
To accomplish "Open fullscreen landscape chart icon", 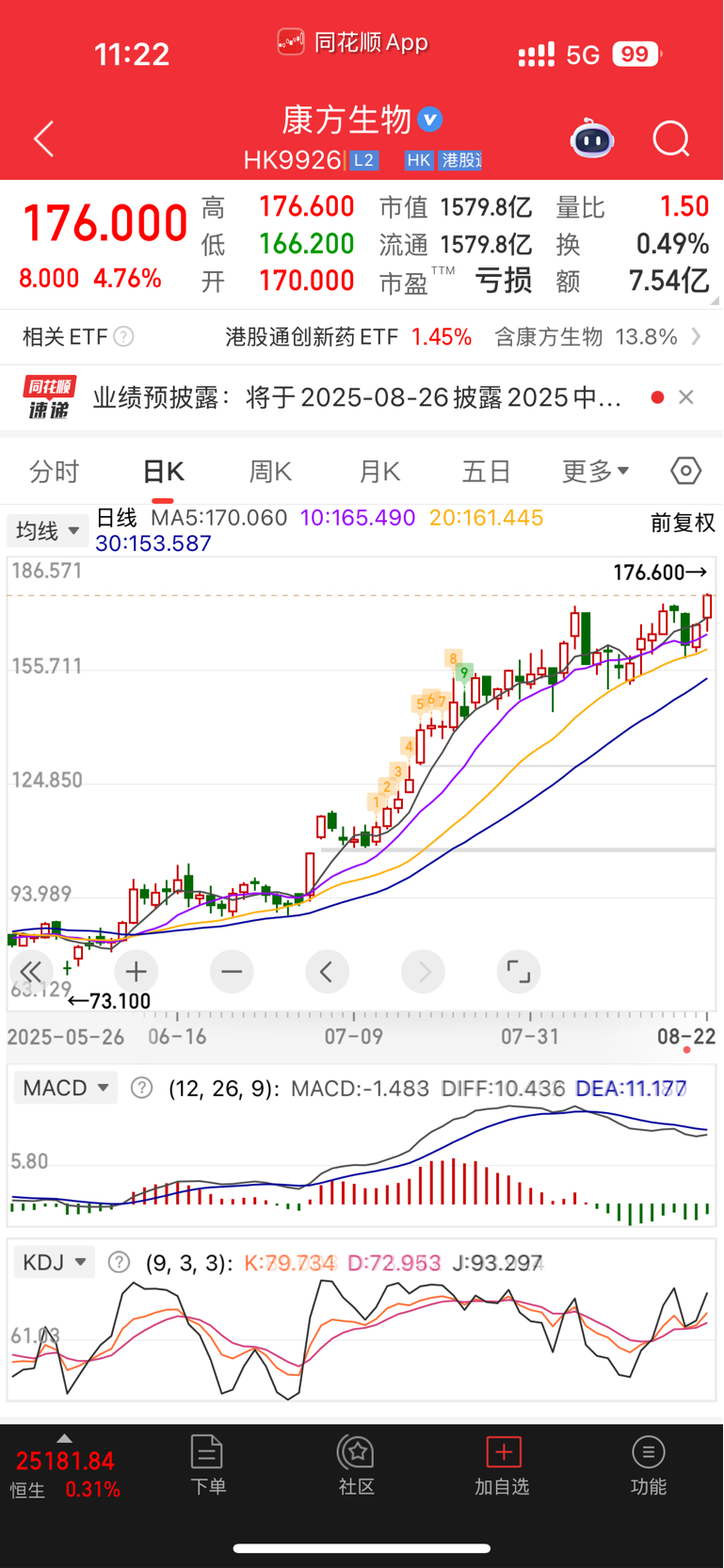I will pos(519,971).
